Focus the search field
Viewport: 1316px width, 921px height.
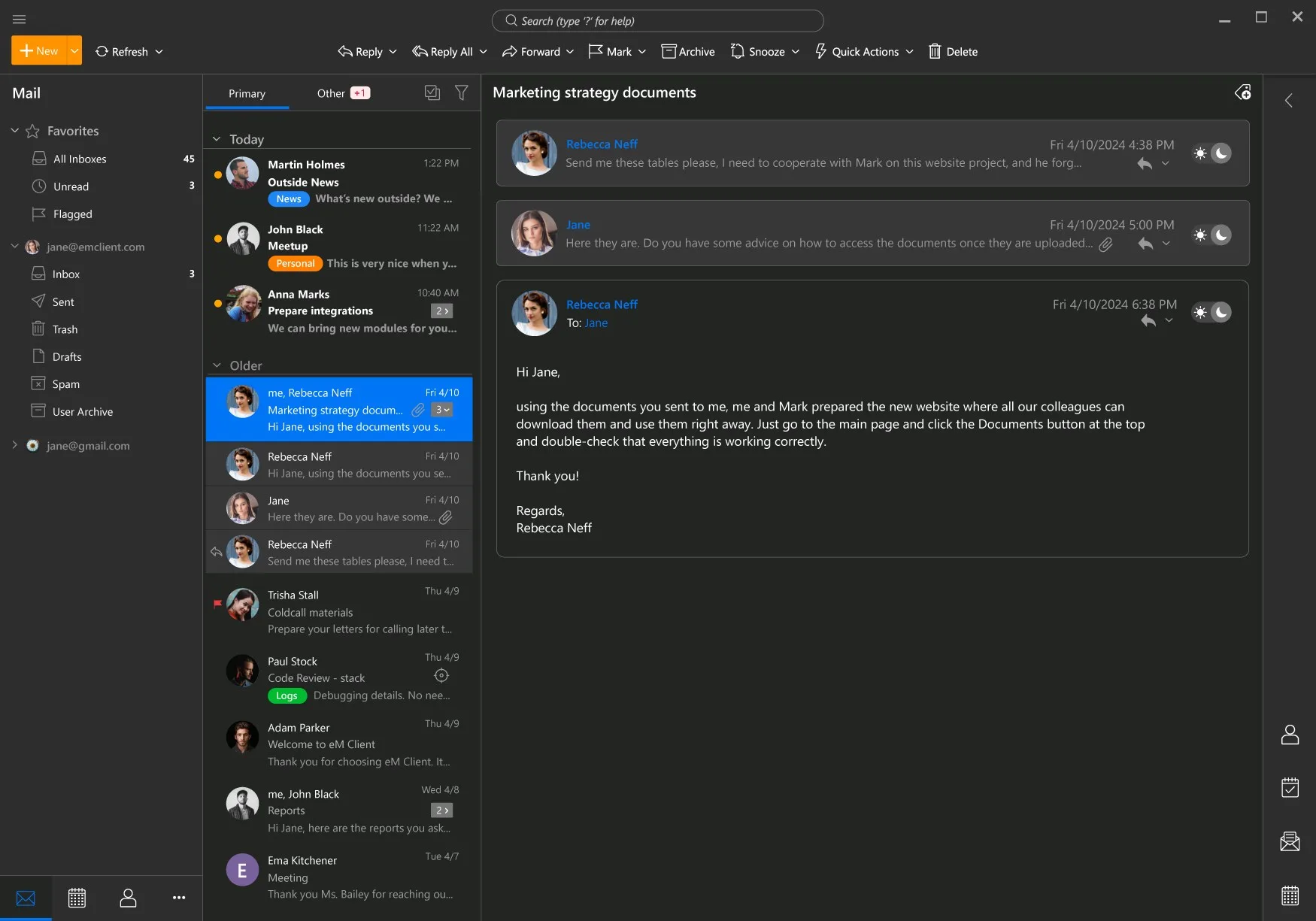click(x=657, y=21)
